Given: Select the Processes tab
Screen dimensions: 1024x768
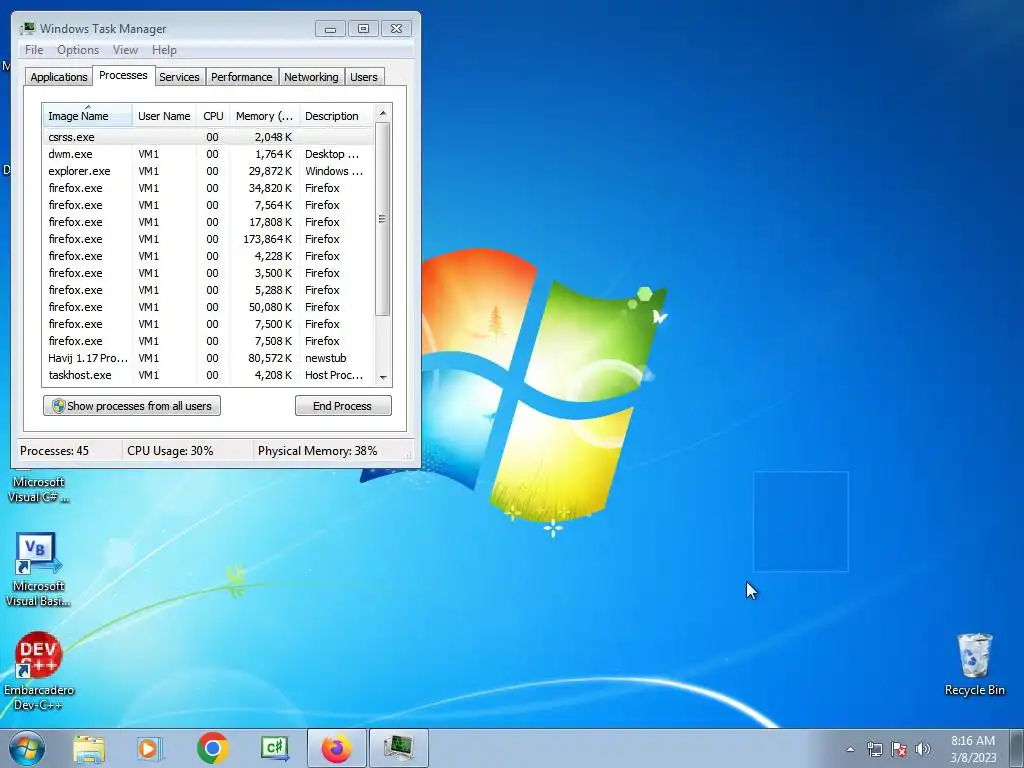Looking at the screenshot, I should [123, 75].
